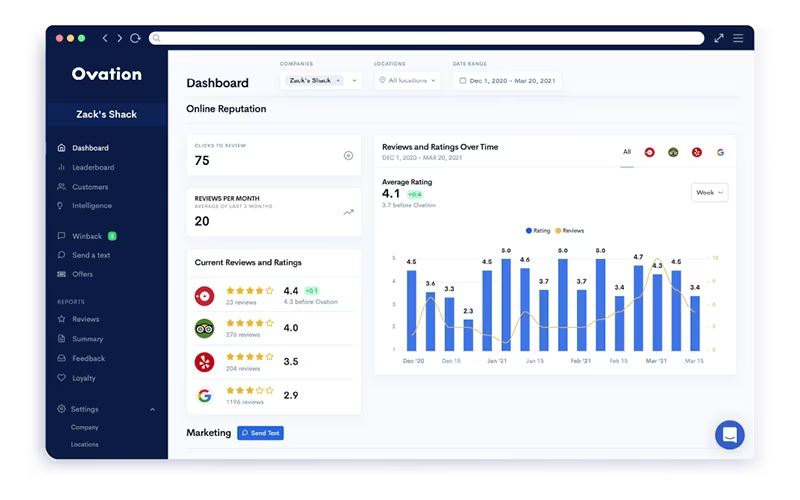
Task: Open Winback in the sidebar
Action: pos(87,236)
